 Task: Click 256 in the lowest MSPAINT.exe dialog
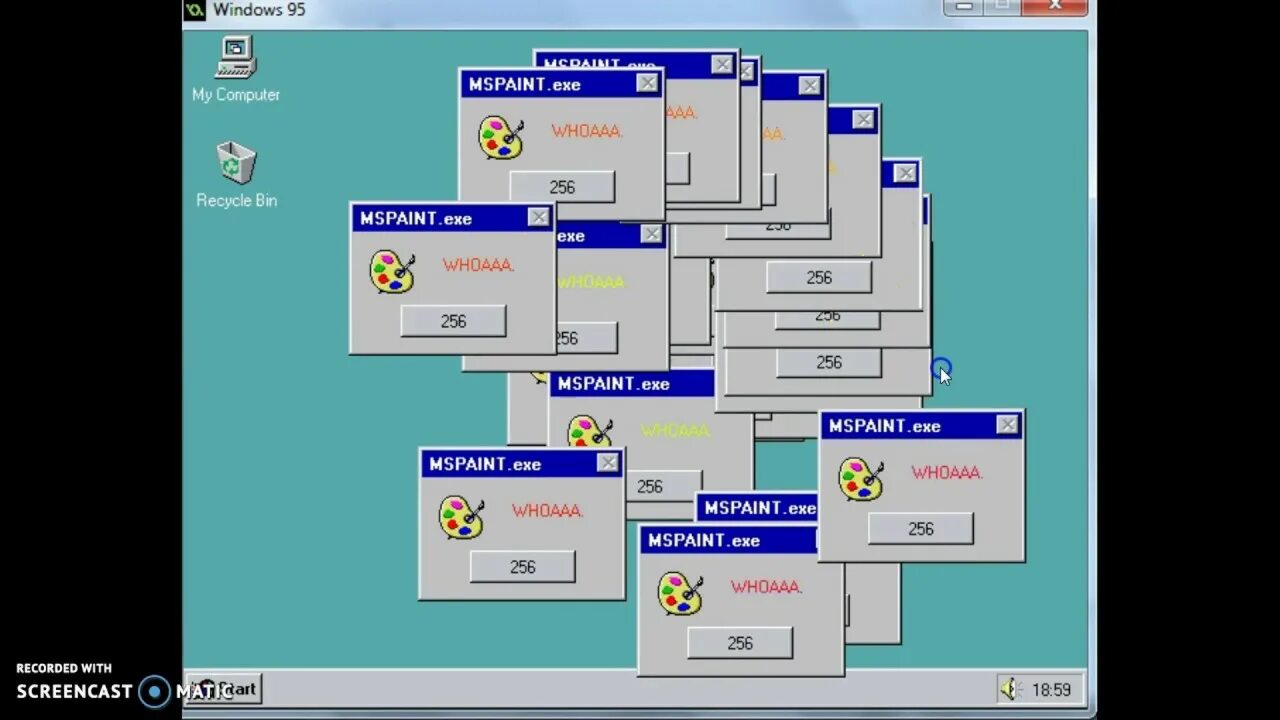click(740, 643)
